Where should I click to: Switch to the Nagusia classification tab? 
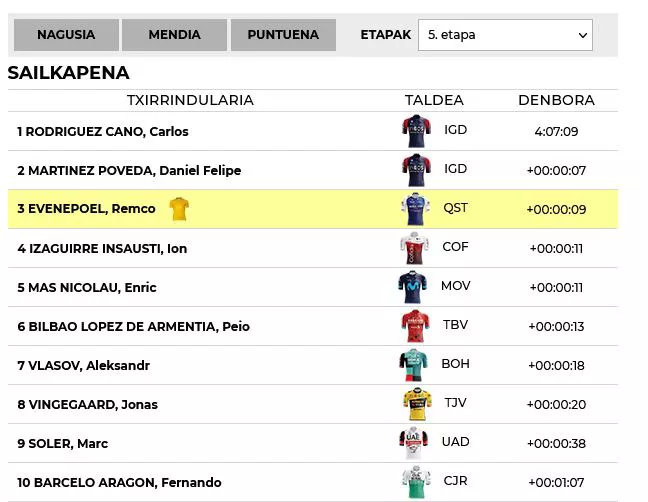(x=66, y=35)
